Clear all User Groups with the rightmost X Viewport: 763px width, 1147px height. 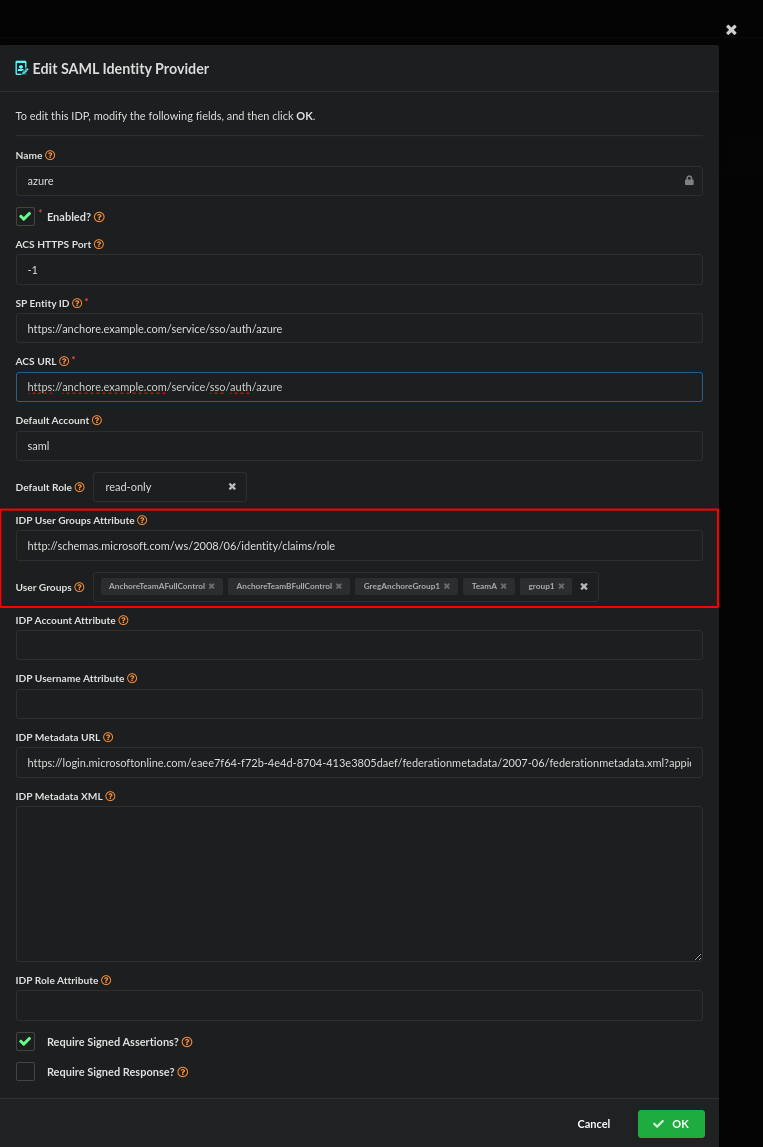click(x=584, y=586)
